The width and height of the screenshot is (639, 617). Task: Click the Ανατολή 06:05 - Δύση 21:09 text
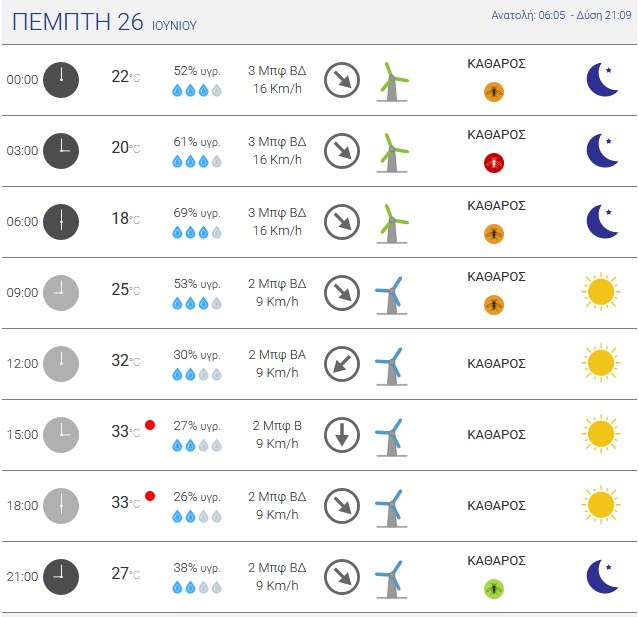point(561,15)
